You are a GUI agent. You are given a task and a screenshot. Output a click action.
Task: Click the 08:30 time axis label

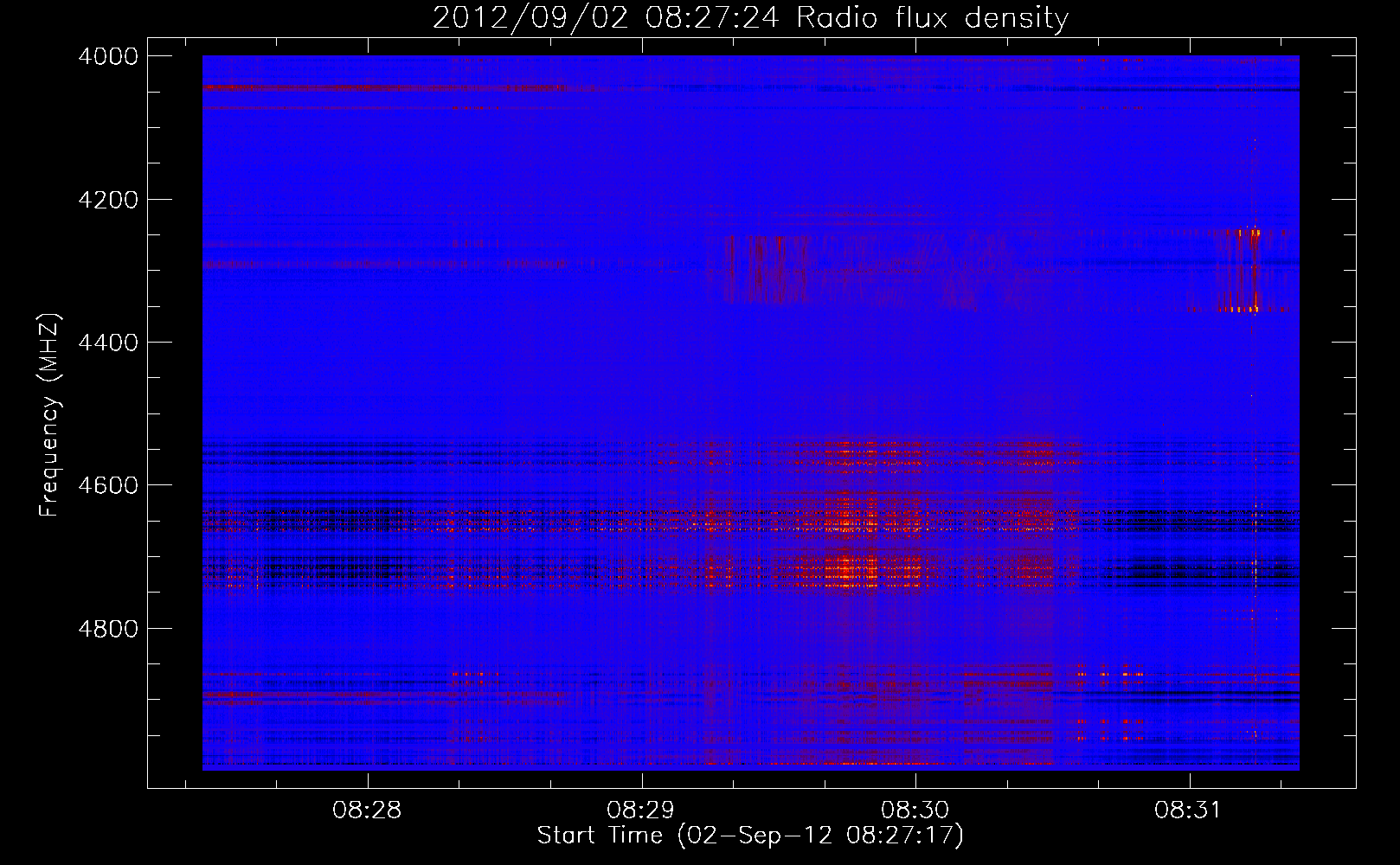(915, 811)
